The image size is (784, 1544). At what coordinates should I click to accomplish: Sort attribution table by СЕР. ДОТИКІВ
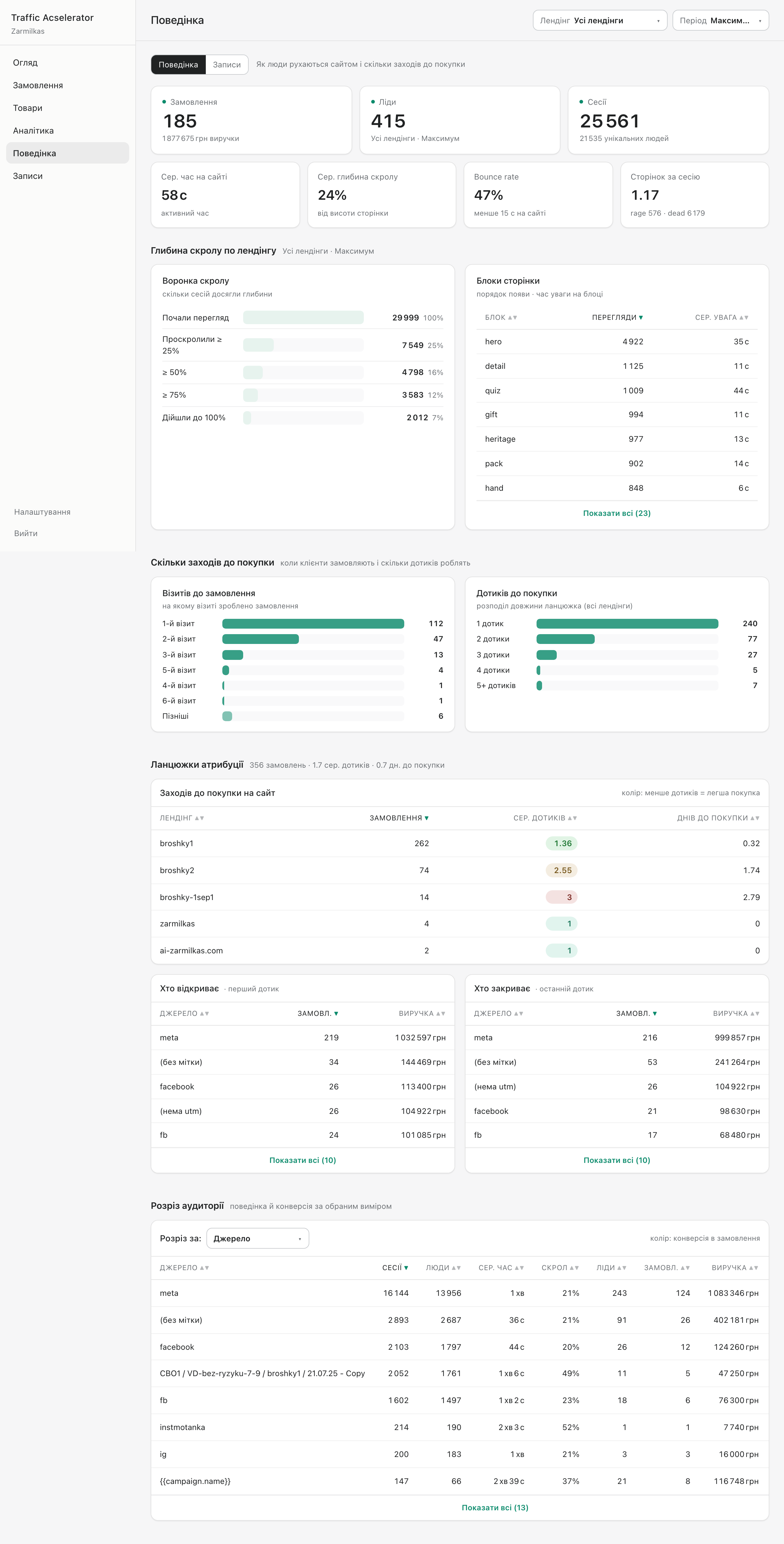pyautogui.click(x=545, y=818)
